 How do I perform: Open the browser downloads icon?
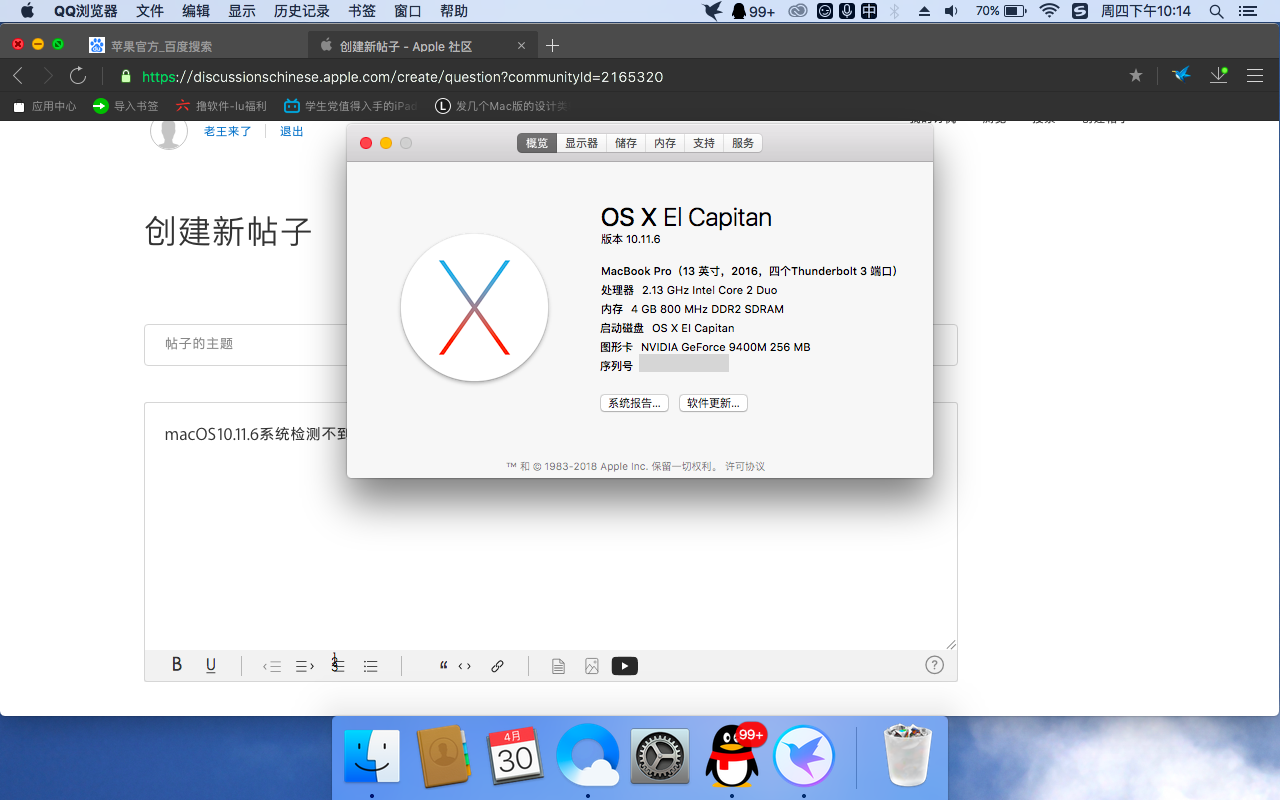[1218, 76]
